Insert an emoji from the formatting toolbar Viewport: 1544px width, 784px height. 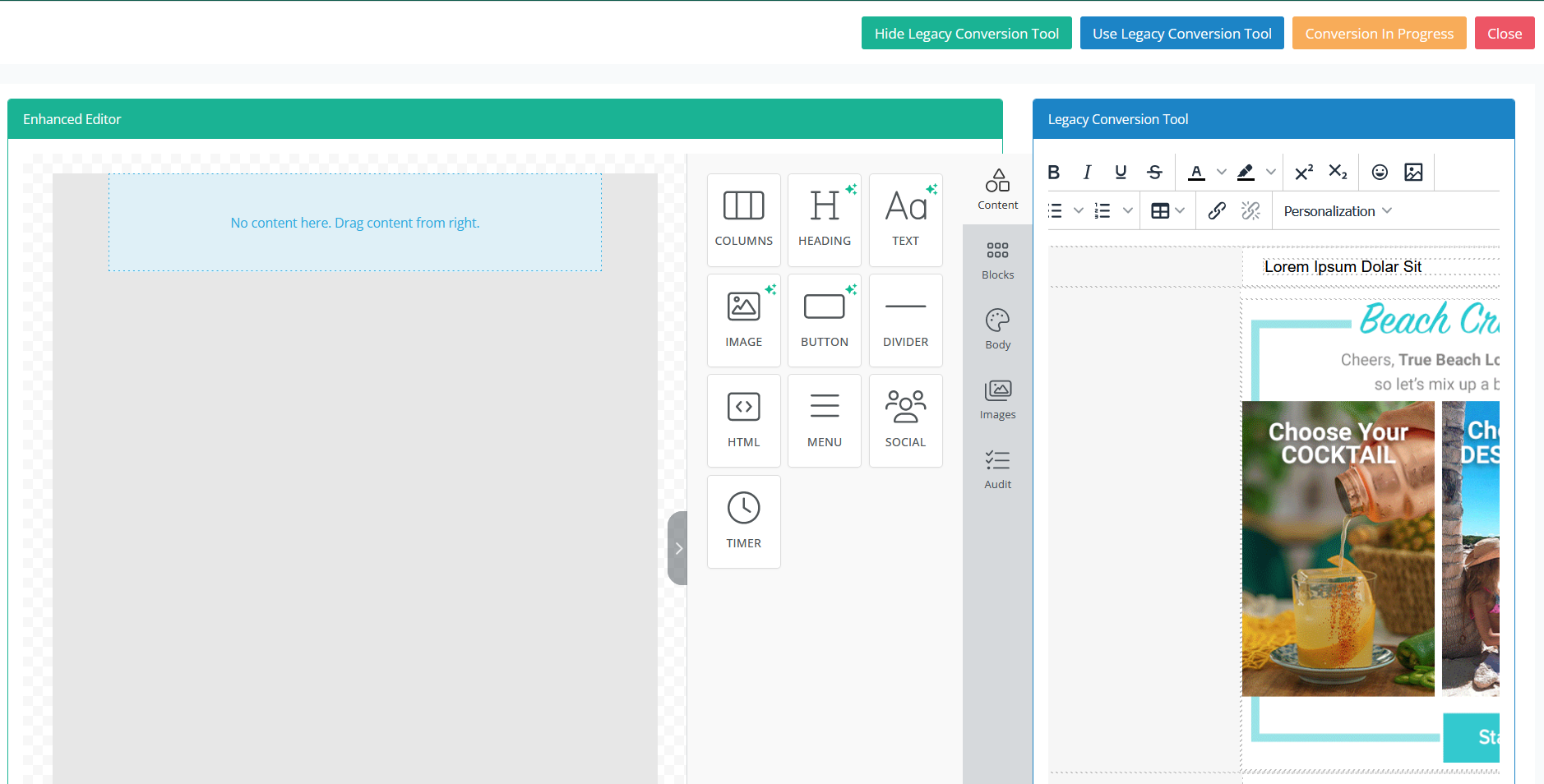pos(1380,172)
